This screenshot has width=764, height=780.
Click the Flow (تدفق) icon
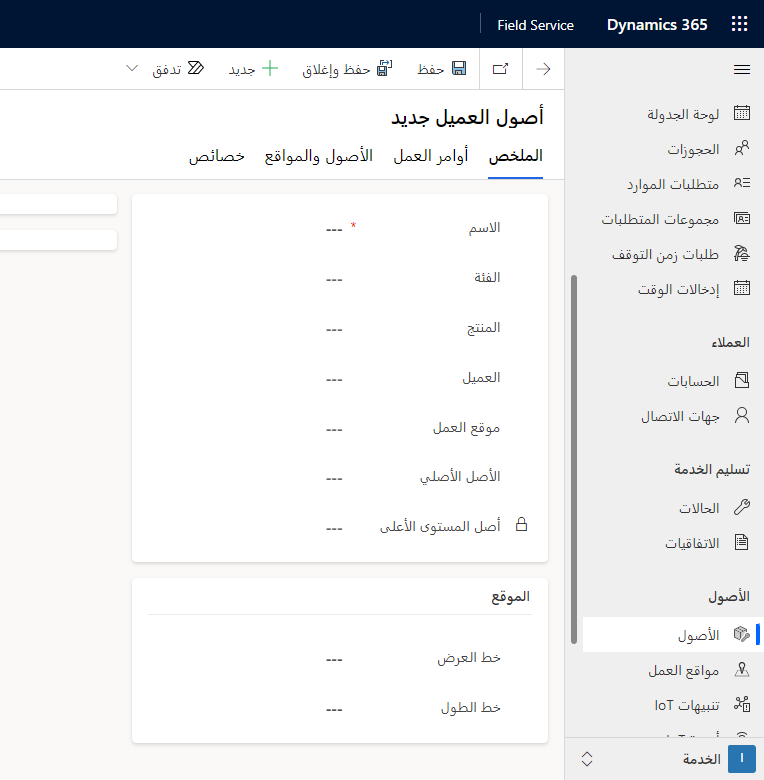(196, 68)
